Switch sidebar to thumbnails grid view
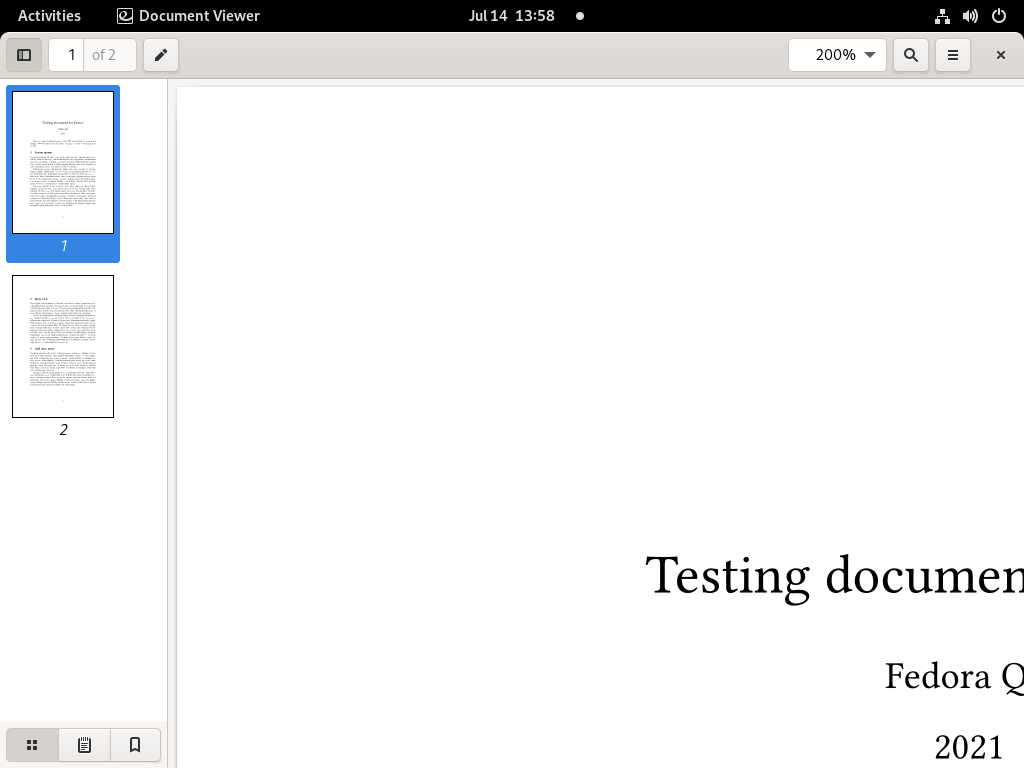Image resolution: width=1024 pixels, height=768 pixels. 32,745
